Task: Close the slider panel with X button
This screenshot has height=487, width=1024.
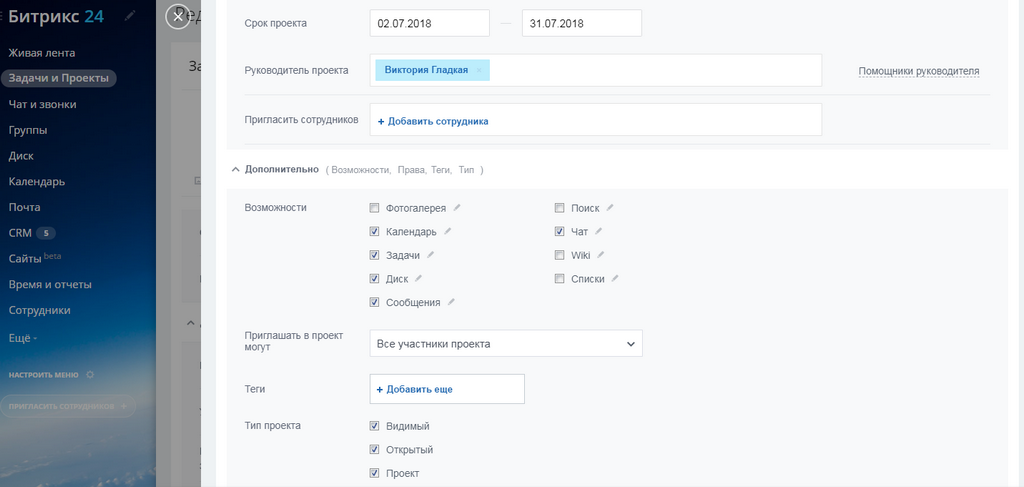Action: (178, 17)
